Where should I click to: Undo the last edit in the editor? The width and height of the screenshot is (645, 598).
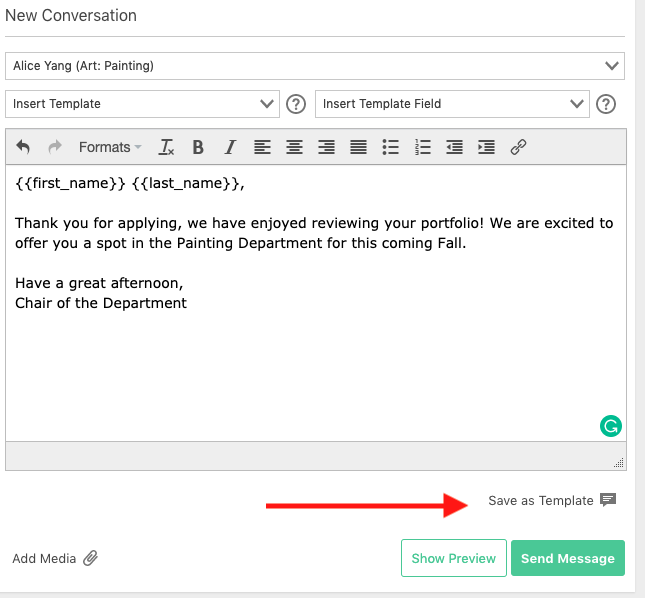coord(23,147)
